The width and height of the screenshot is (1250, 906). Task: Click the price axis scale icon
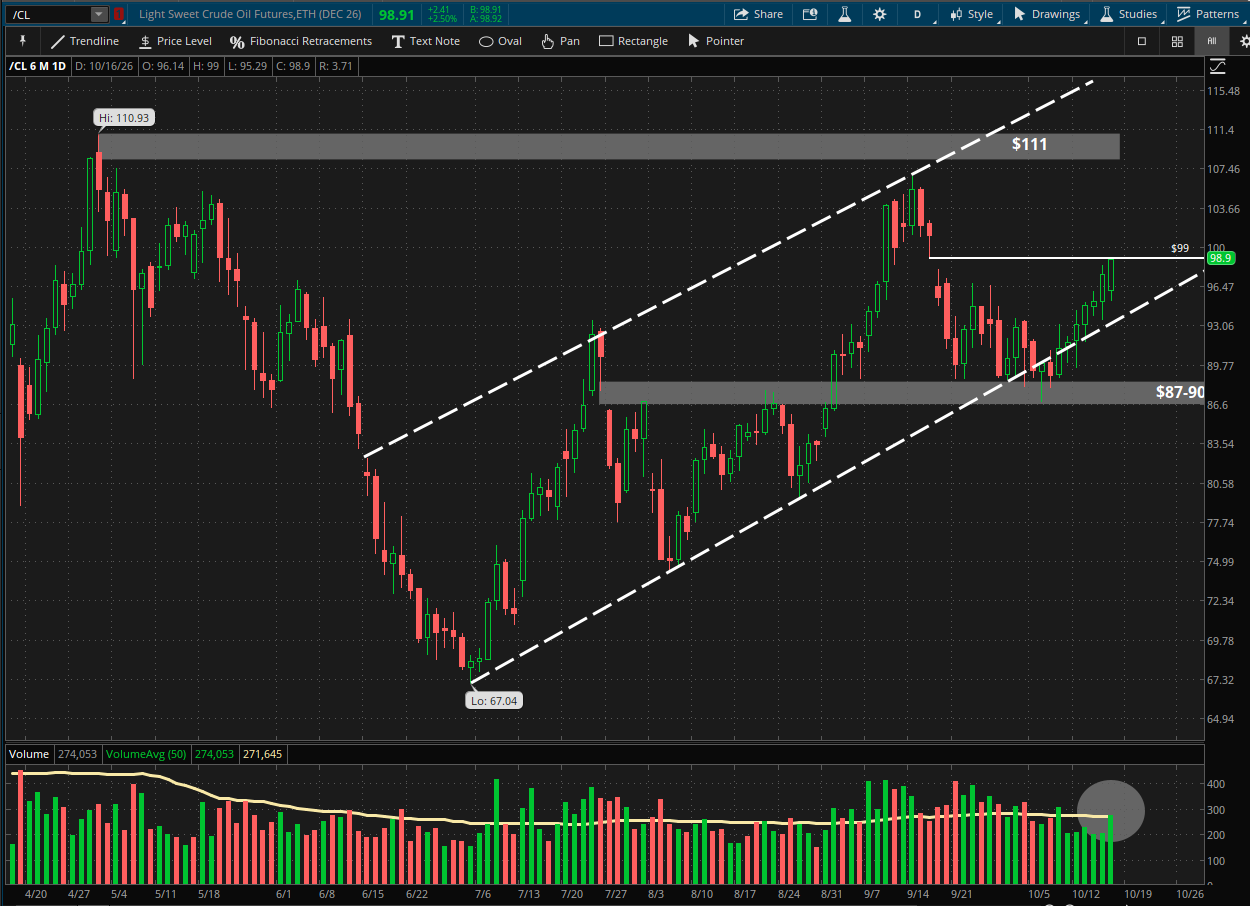point(1217,67)
